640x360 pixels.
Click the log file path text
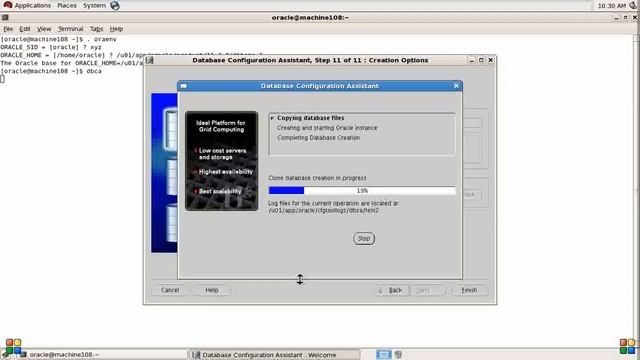coord(323,211)
